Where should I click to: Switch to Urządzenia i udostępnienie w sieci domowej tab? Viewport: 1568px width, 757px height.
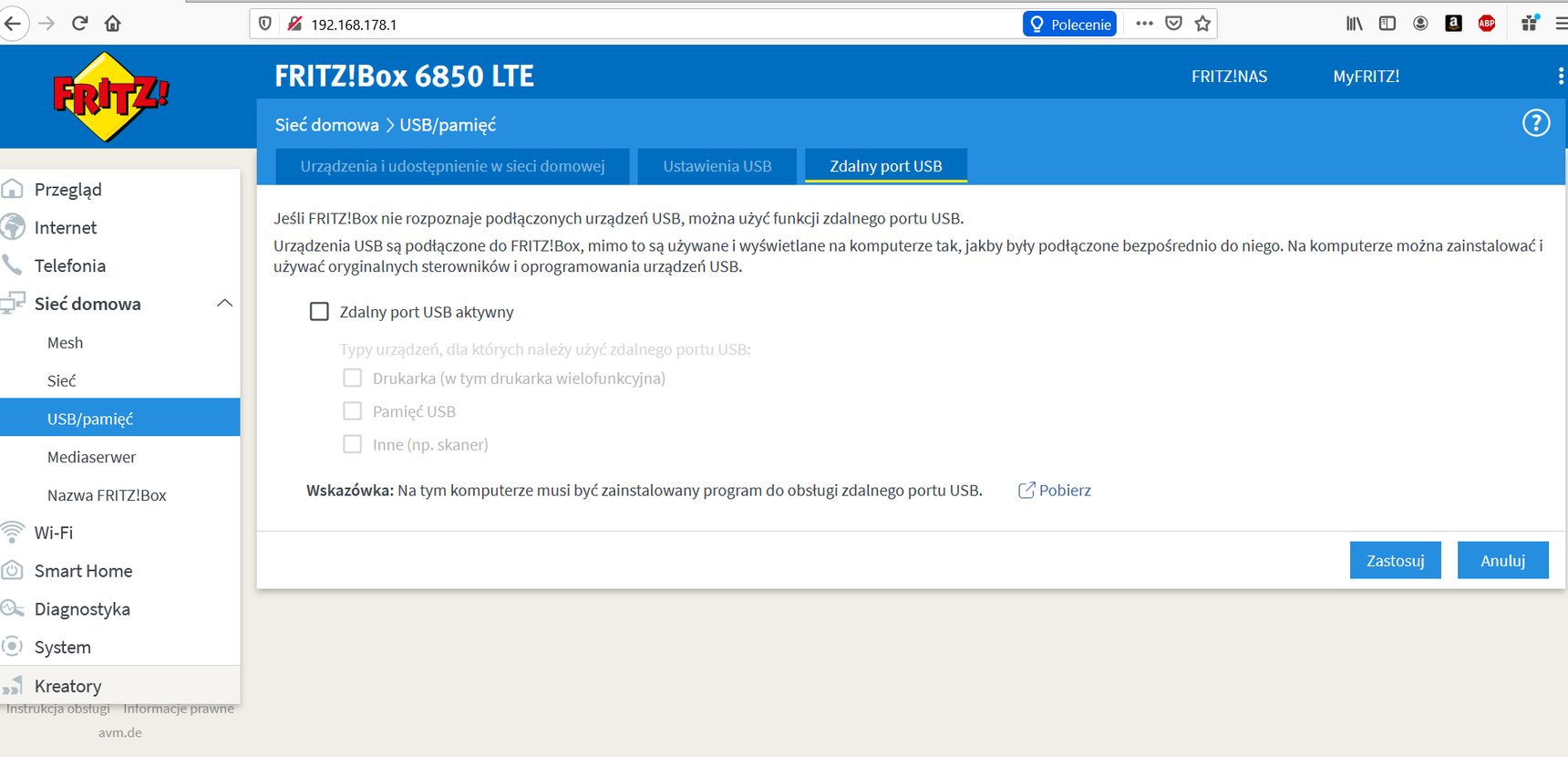point(452,166)
